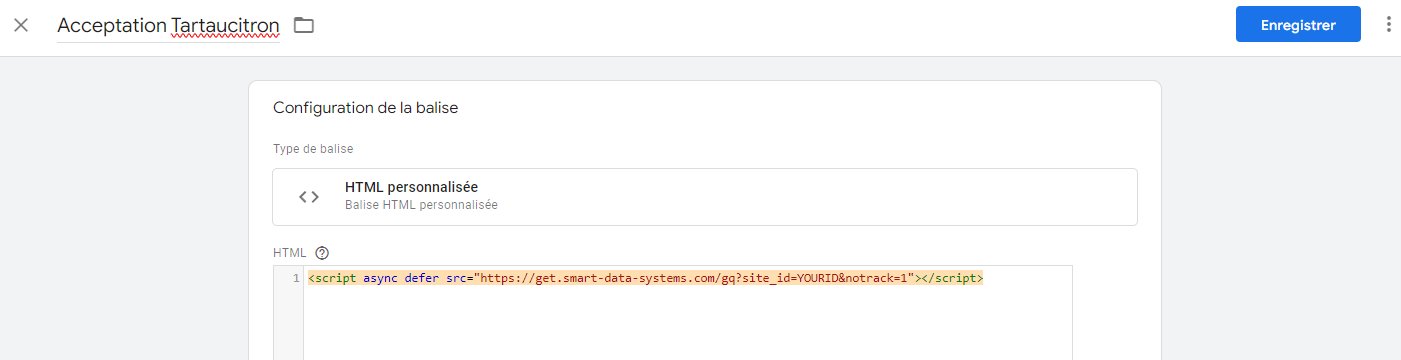Image resolution: width=1401 pixels, height=360 pixels.
Task: Click the Configuration de la balise heading
Action: click(365, 108)
